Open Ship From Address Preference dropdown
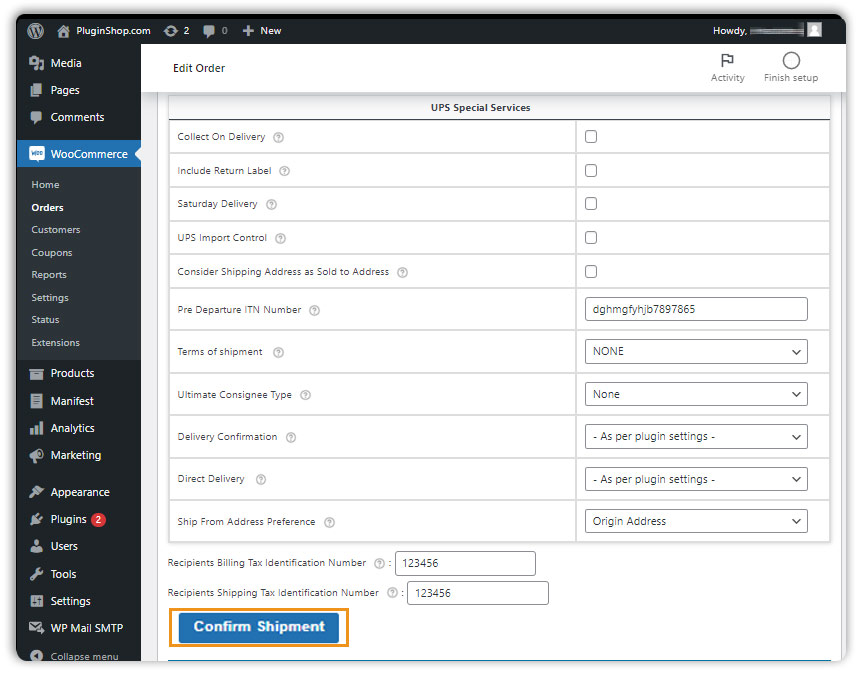 (x=696, y=521)
